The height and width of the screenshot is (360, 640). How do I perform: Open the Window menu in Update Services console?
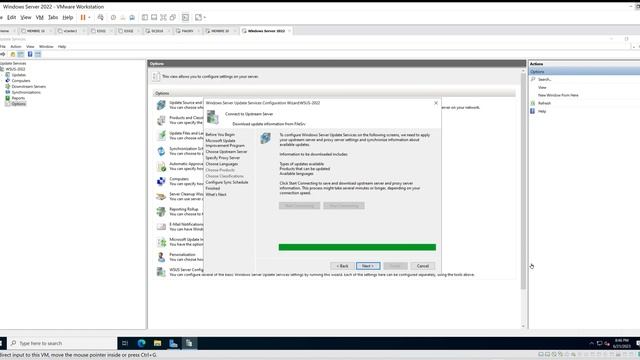[x=46, y=47]
